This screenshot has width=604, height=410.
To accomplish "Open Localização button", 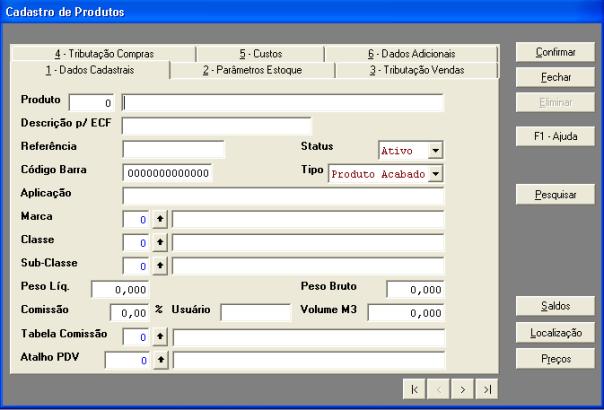I will [555, 333].
